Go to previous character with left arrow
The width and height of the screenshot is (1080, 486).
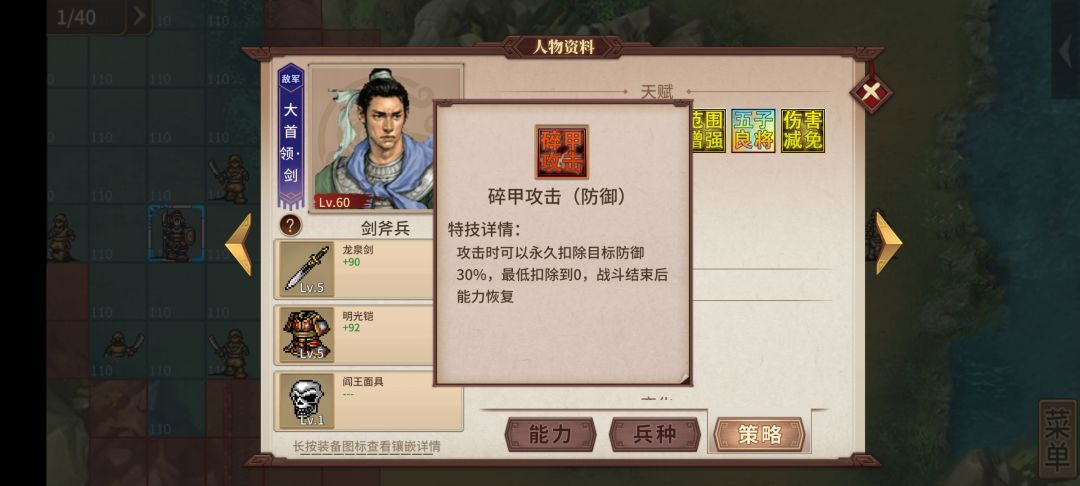(x=238, y=244)
